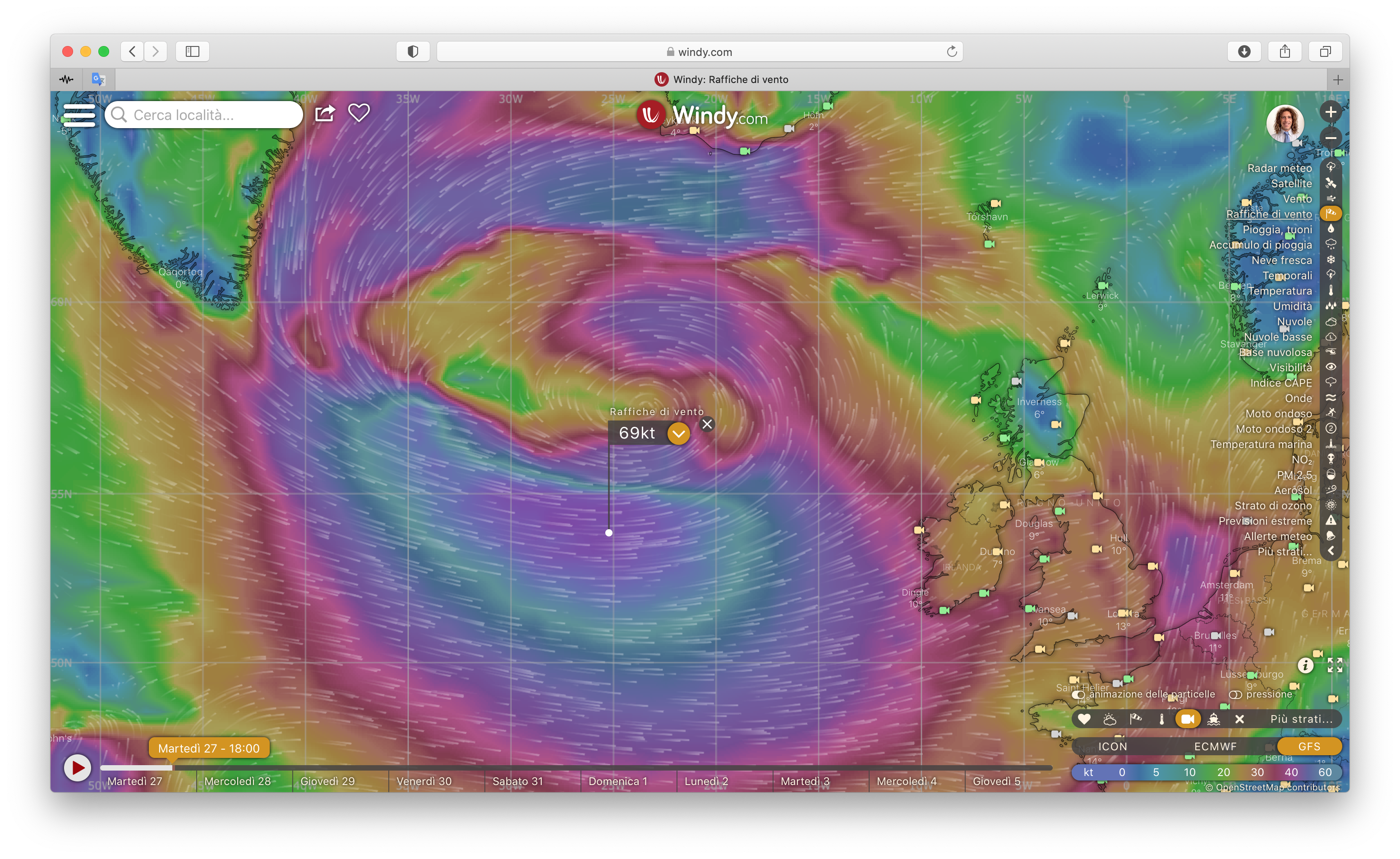Reload the windy.com page
Viewport: 1400px width, 859px height.
952,52
